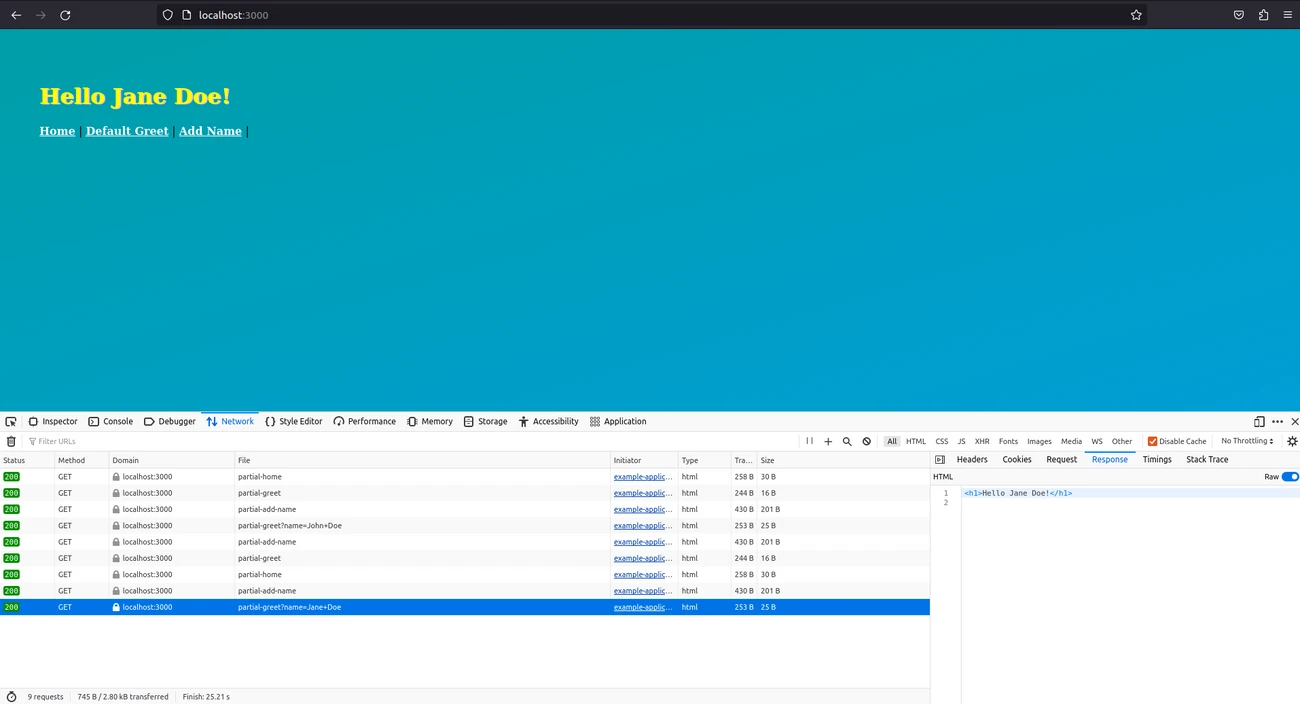Open Network settings gear icon

click(x=1292, y=441)
